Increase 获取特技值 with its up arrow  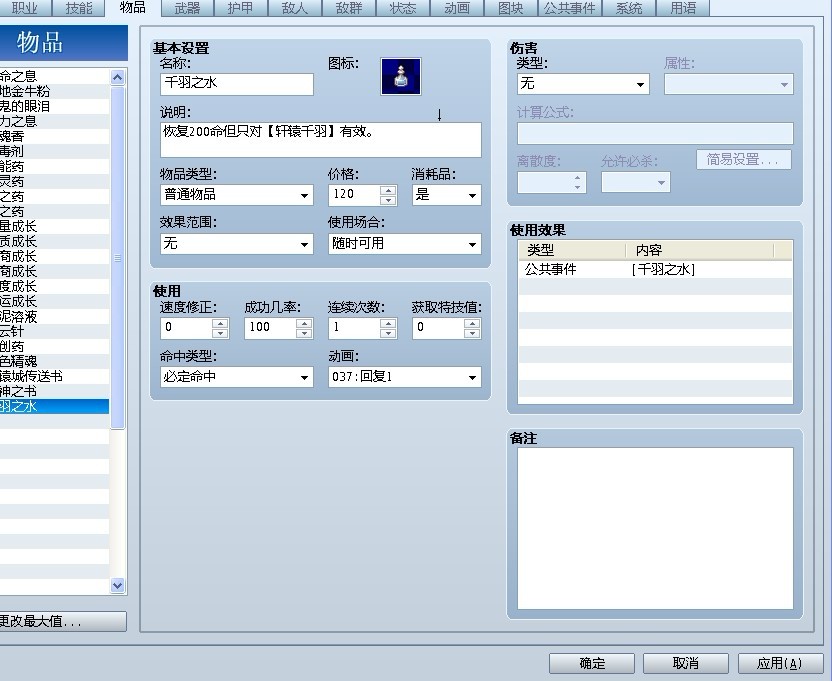pos(472,323)
